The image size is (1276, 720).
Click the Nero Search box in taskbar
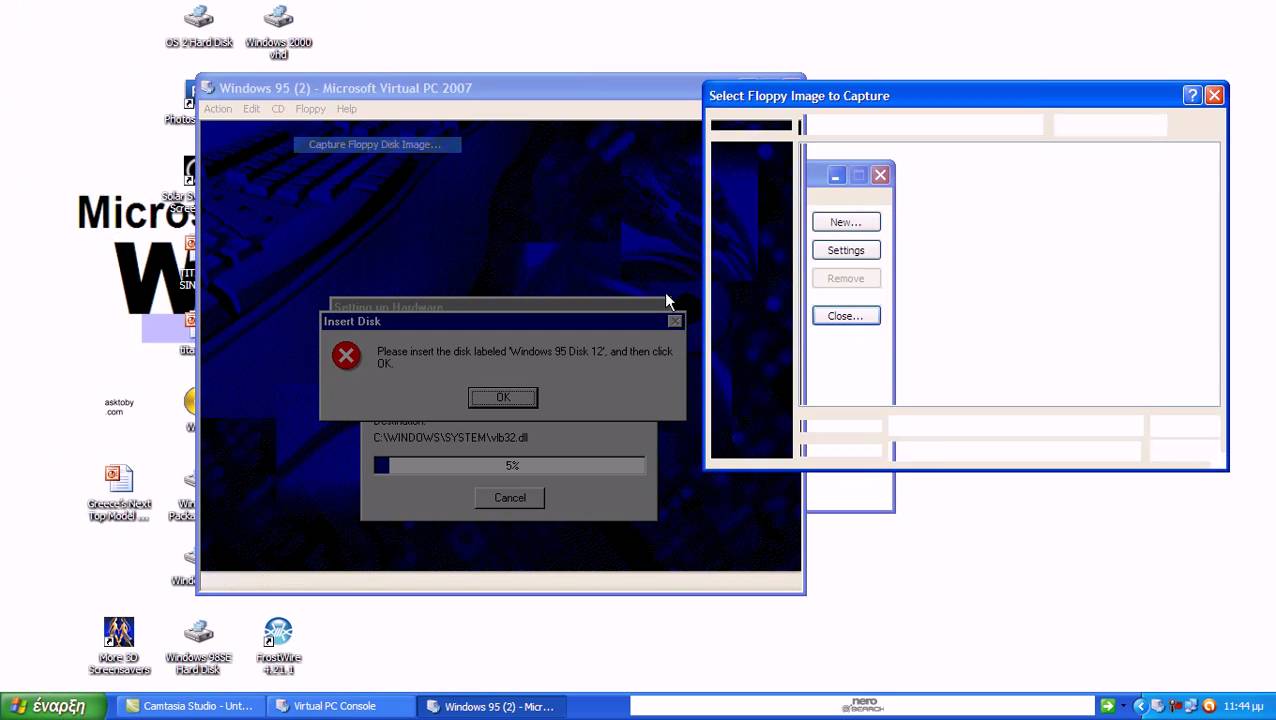point(863,706)
